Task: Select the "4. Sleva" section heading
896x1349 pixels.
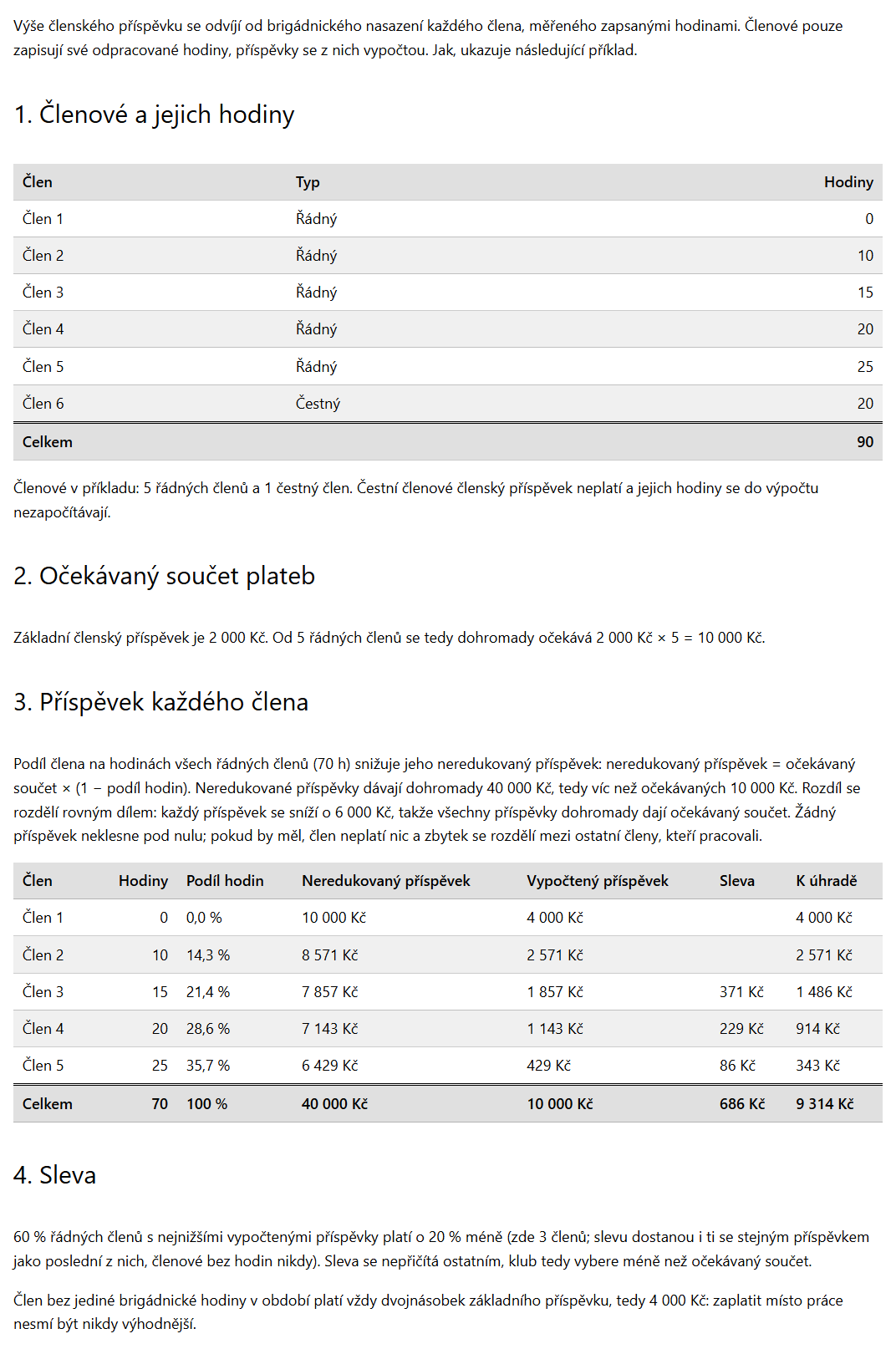Action: tap(54, 1175)
